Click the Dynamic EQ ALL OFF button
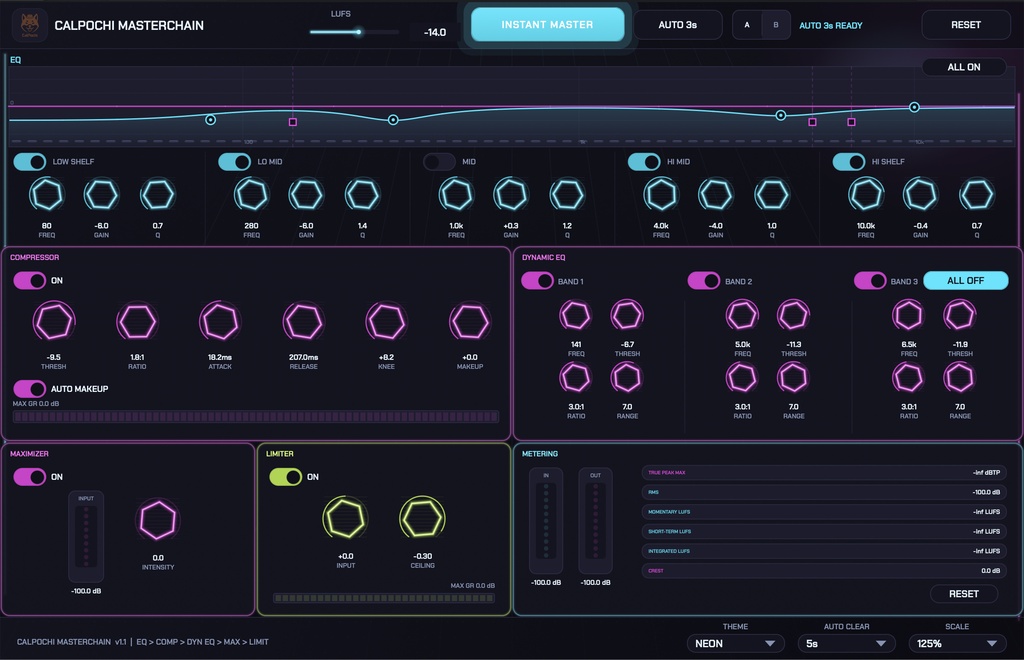The width and height of the screenshot is (1024, 660). pyautogui.click(x=965, y=281)
